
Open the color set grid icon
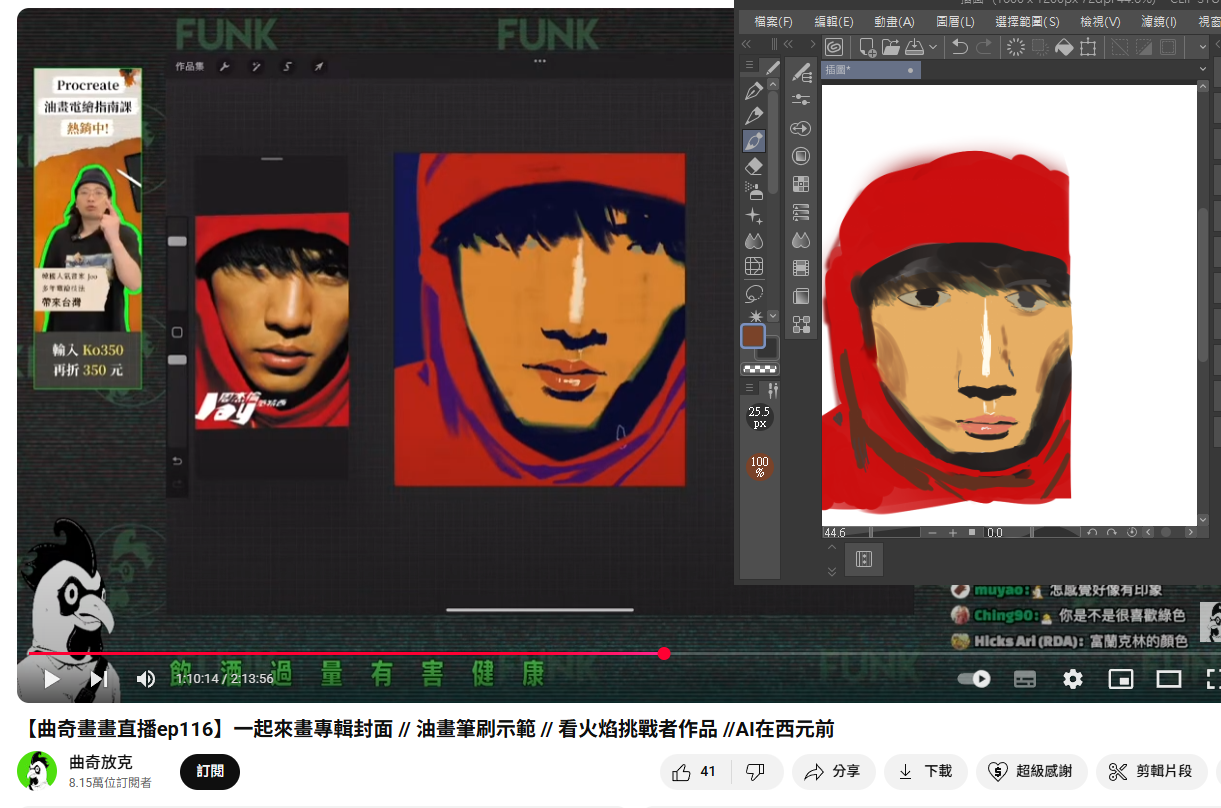(x=800, y=184)
